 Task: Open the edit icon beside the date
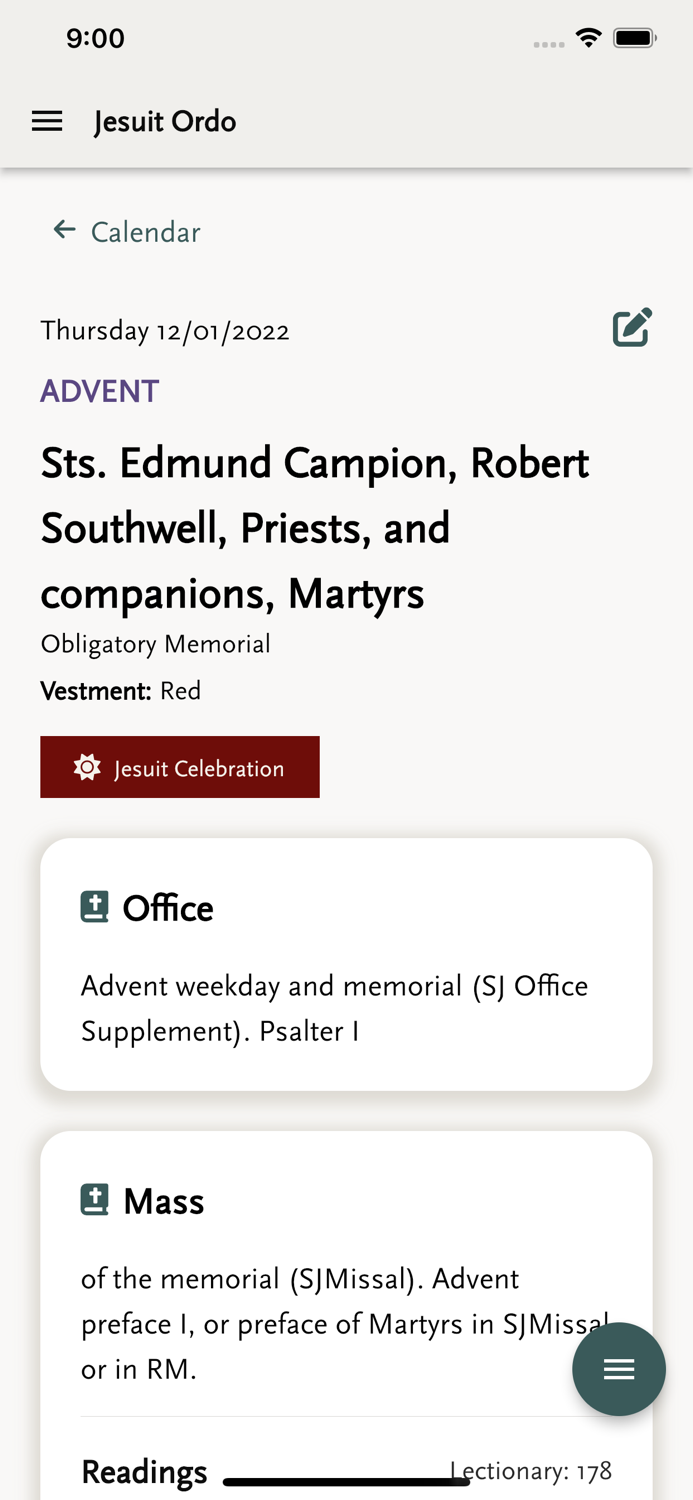pos(631,326)
